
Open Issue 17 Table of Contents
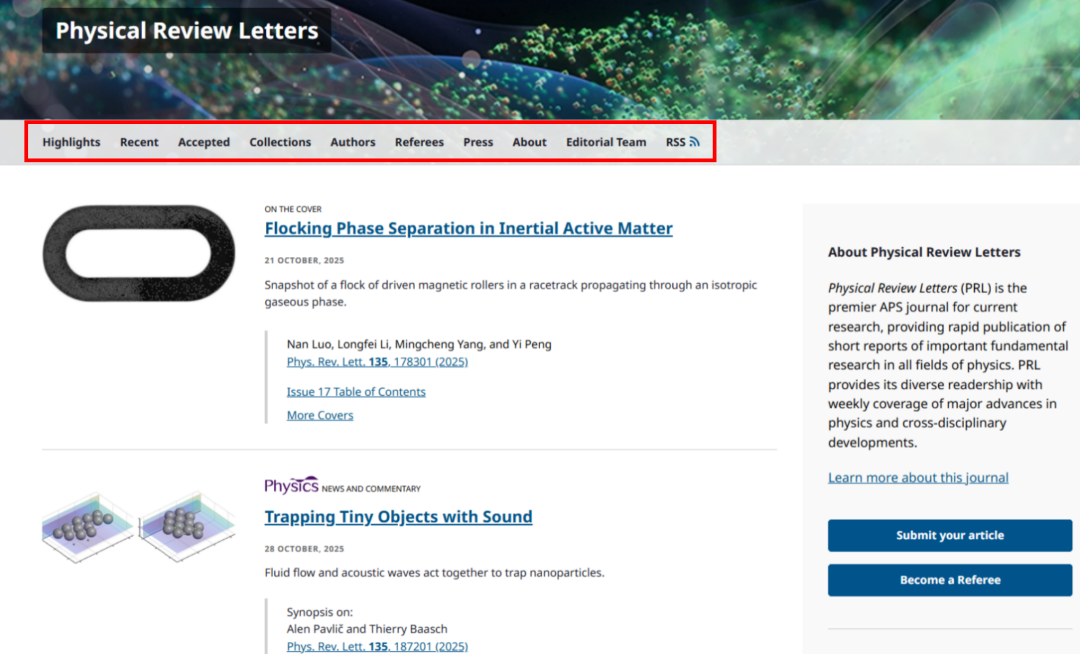356,392
